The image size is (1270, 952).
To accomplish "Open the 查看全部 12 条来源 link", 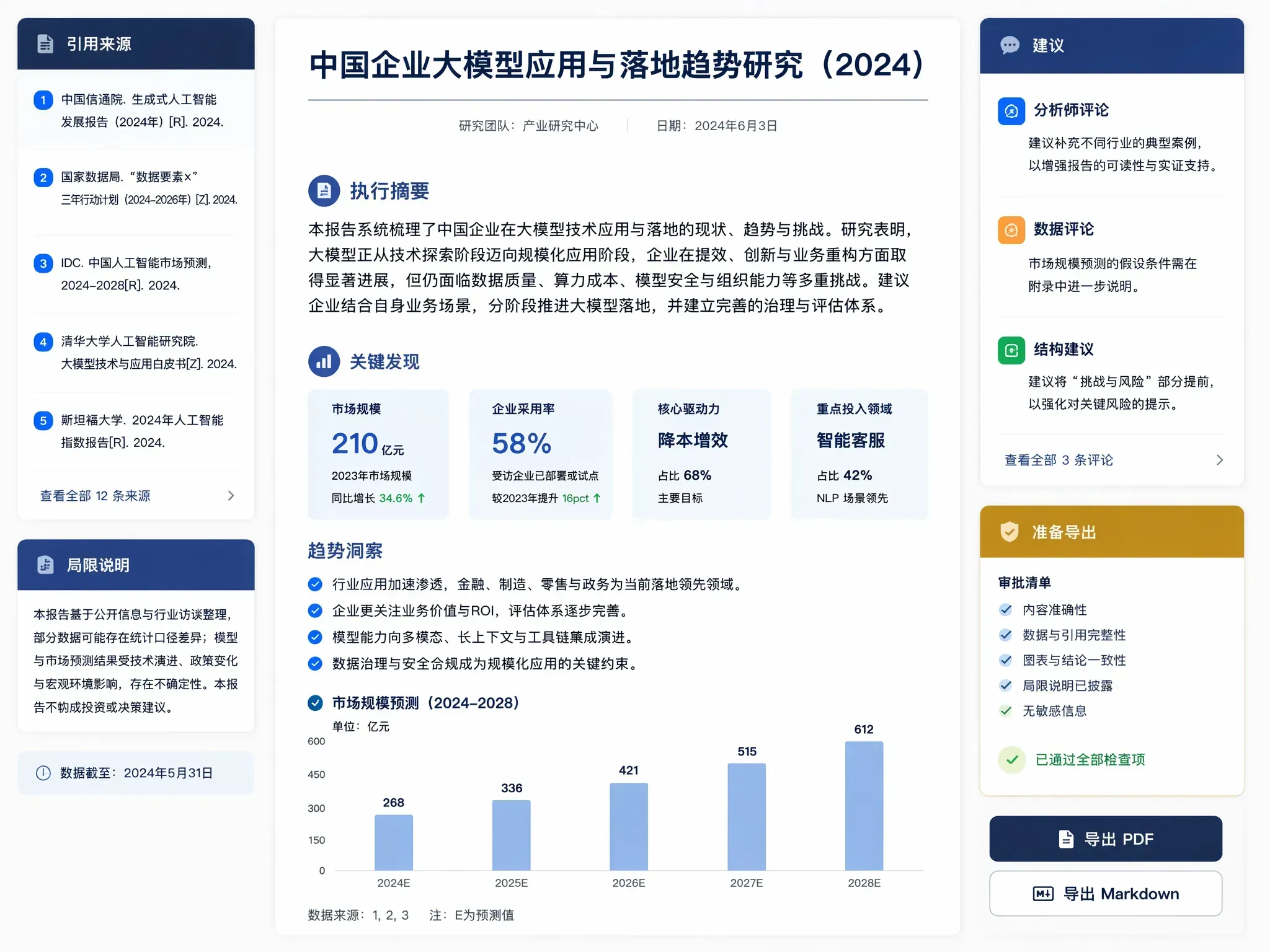I will click(95, 496).
